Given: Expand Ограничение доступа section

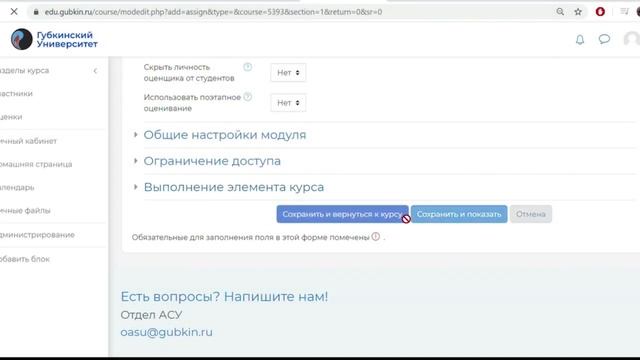Looking at the screenshot, I should click(212, 161).
